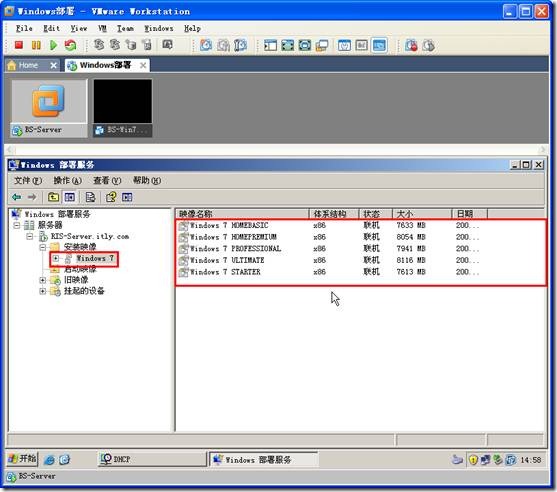Toggle the show/hide console tree icon
The image size is (557, 492).
coord(70,197)
